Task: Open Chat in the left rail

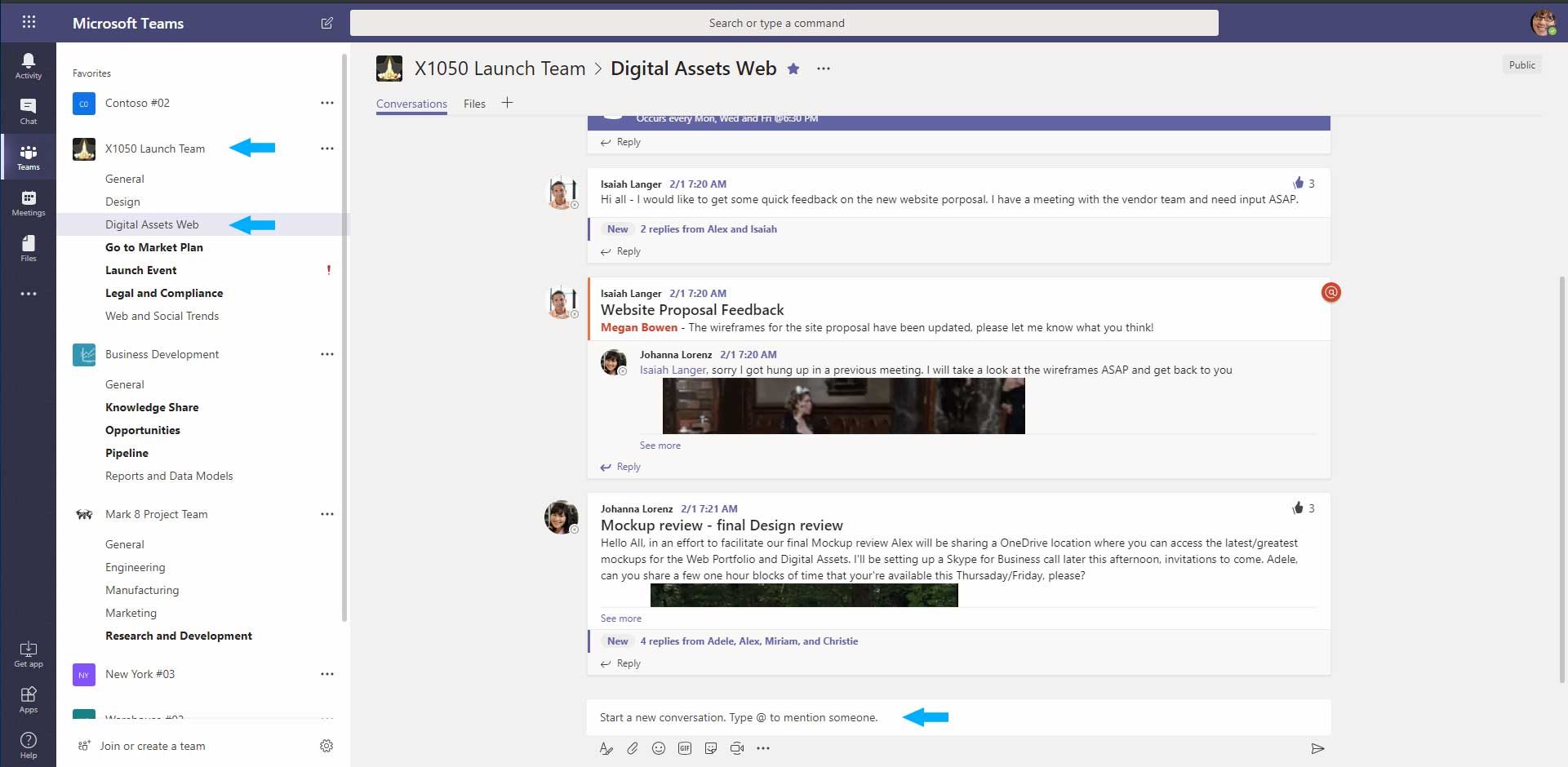Action: [29, 111]
